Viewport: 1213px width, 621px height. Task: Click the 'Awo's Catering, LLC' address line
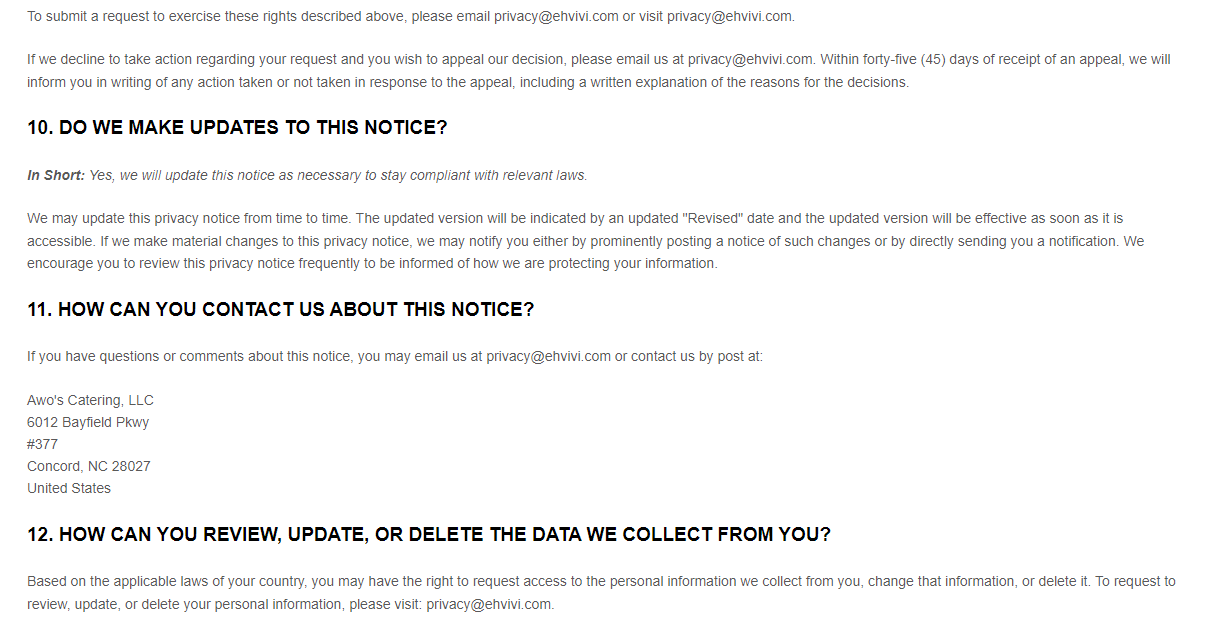pos(90,400)
